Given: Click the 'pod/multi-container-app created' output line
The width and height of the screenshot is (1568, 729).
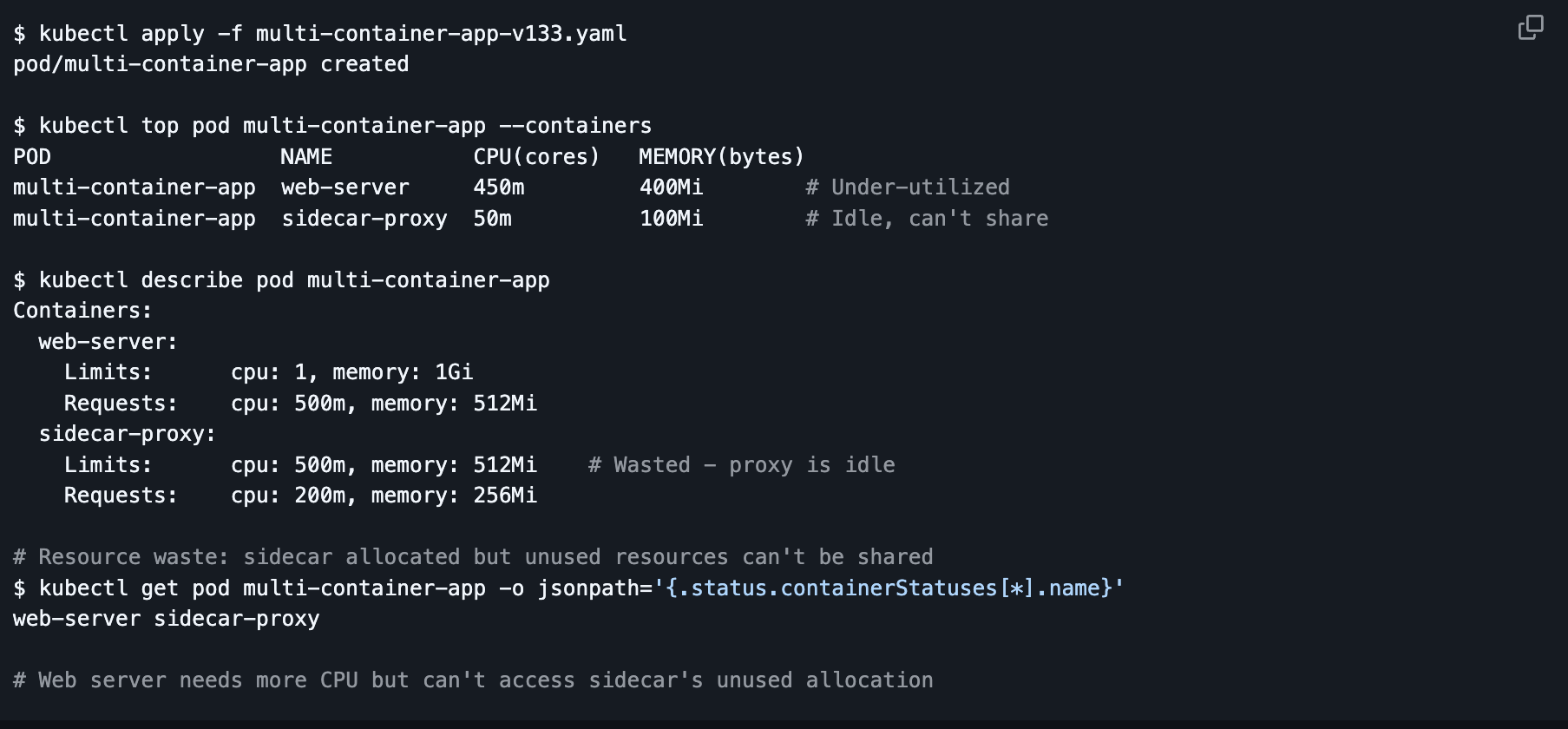Looking at the screenshot, I should click(211, 64).
